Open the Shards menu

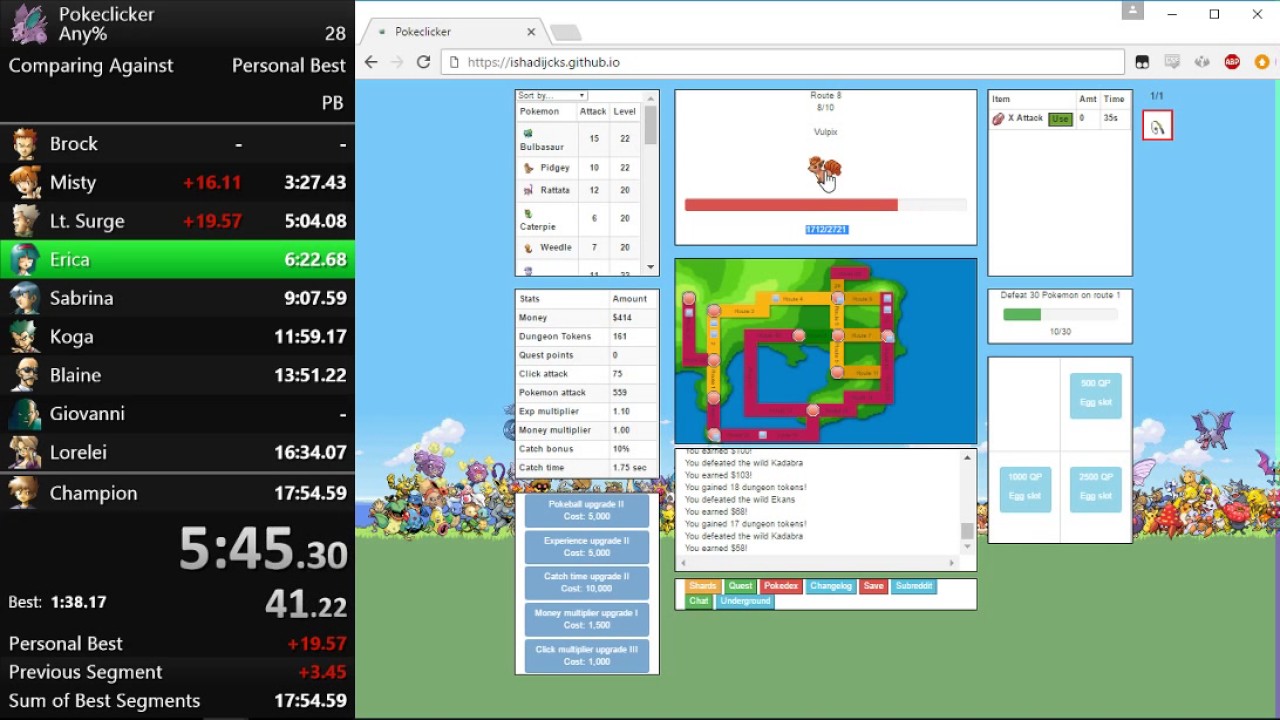(703, 586)
